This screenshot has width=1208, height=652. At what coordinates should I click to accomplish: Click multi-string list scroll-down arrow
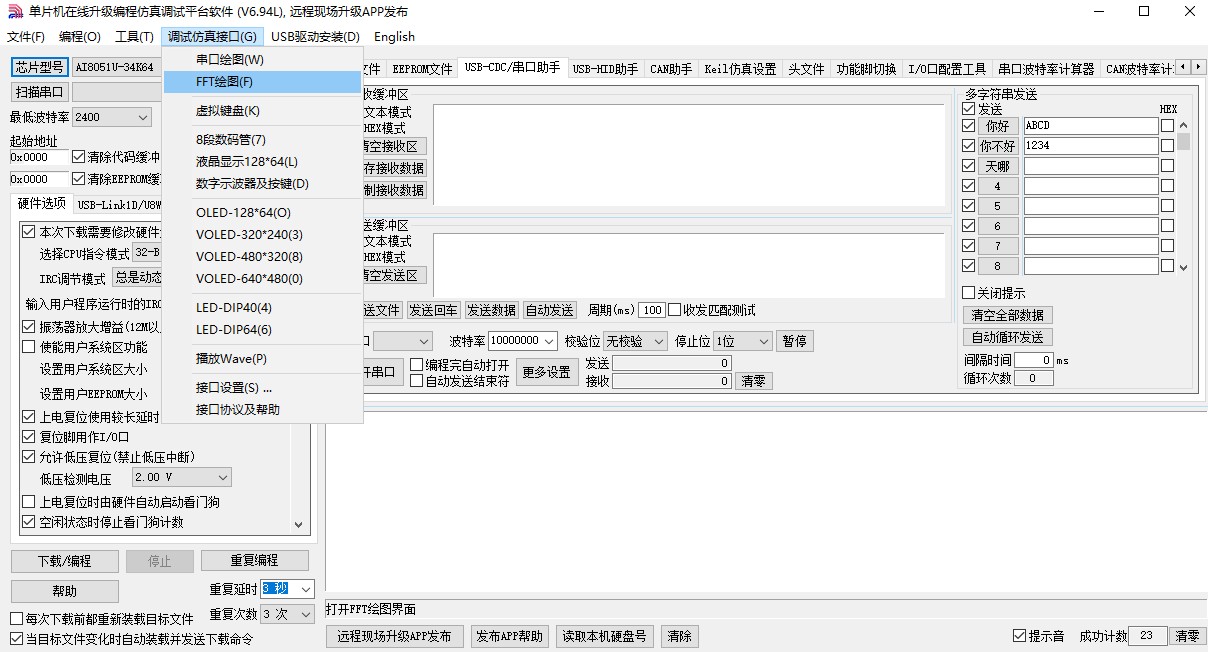pos(1184,267)
